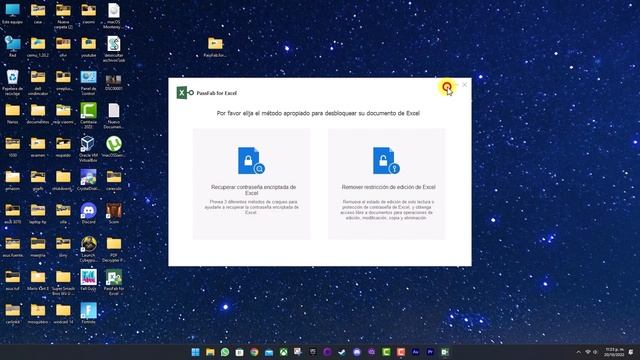Select the PassFab folder on the desktop
This screenshot has width=640, height=360.
[215, 47]
